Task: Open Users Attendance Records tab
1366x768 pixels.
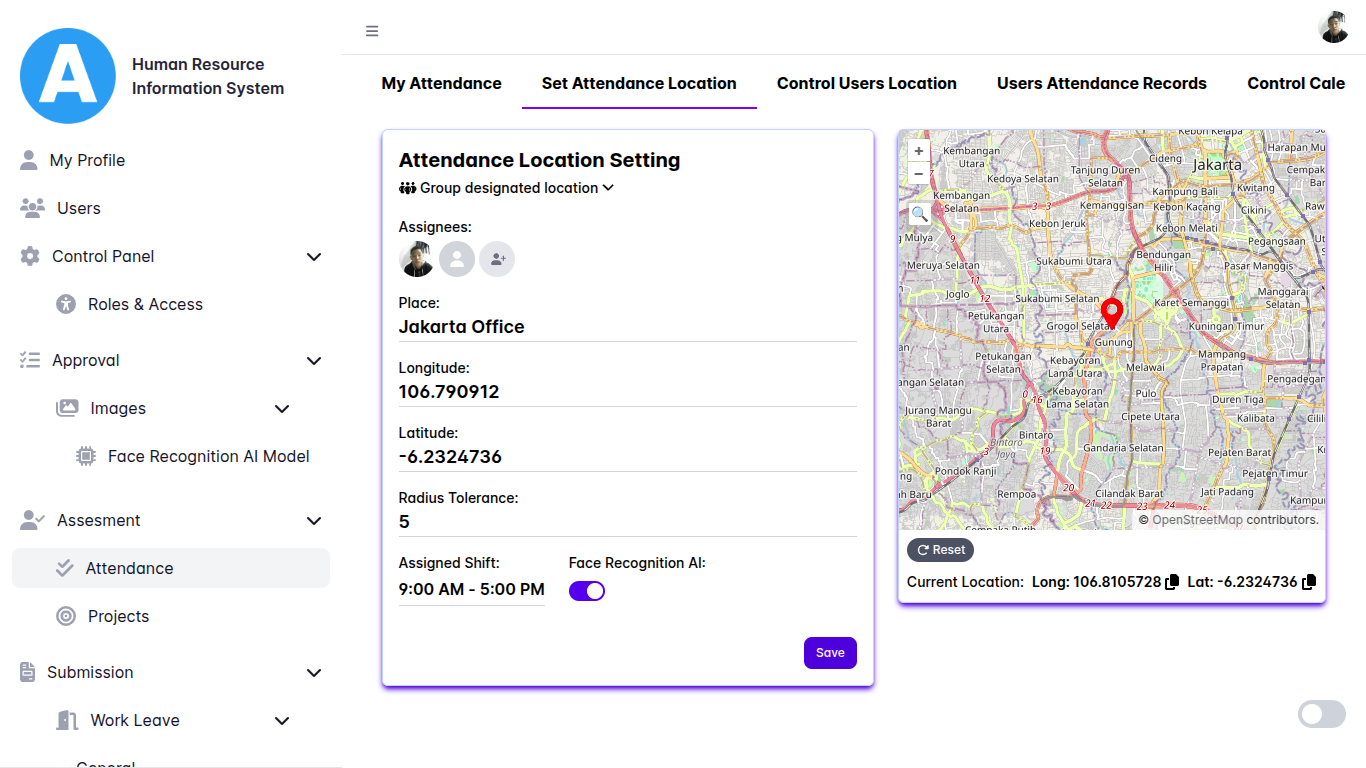Action: coord(1102,83)
